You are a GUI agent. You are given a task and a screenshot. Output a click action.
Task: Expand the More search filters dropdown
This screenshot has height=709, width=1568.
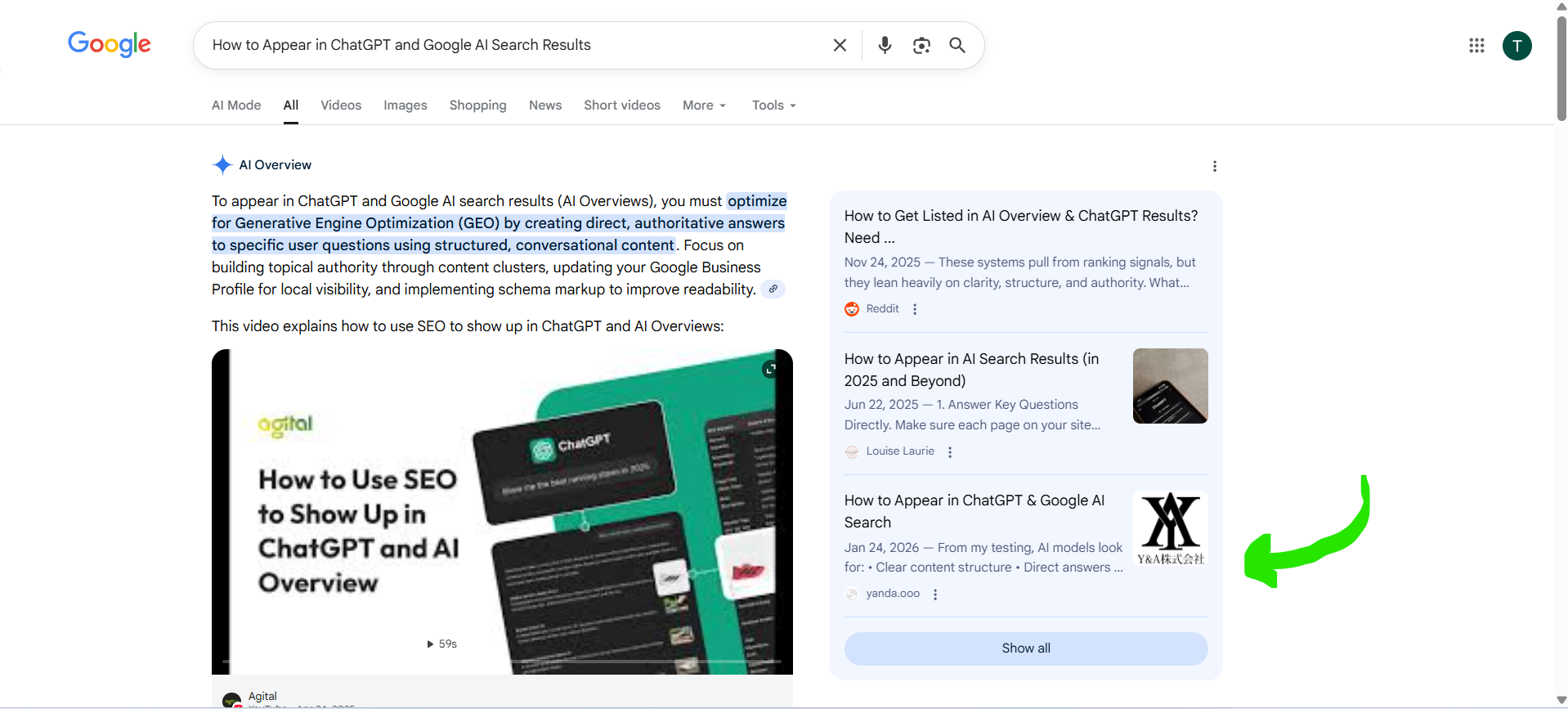704,105
